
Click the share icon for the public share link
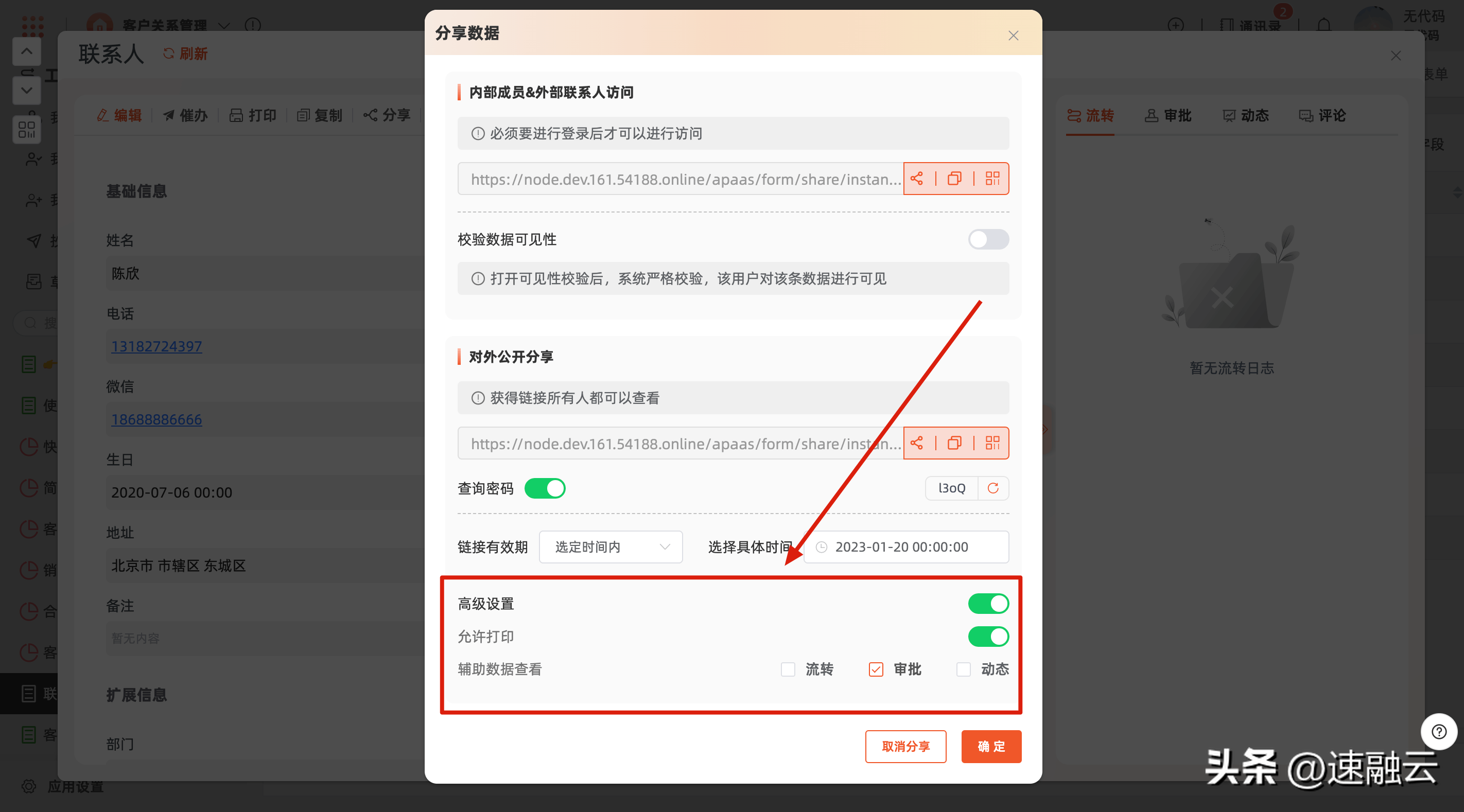pyautogui.click(x=917, y=443)
